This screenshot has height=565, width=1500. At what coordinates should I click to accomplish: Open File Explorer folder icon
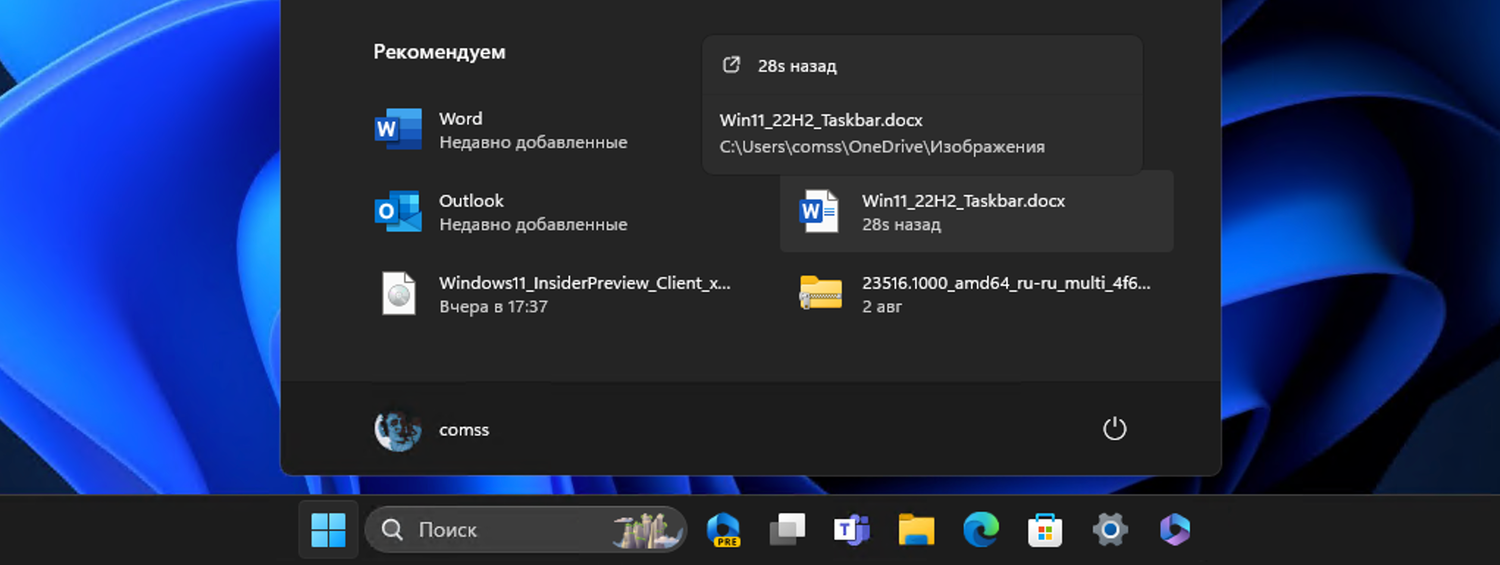[x=916, y=530]
